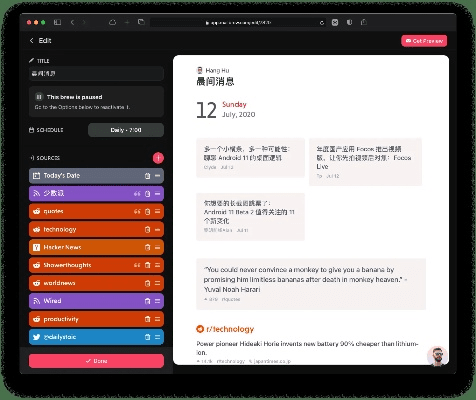Click the quote style icon on quotes row
Image resolution: width=476 pixels, height=400 pixels.
point(137,211)
